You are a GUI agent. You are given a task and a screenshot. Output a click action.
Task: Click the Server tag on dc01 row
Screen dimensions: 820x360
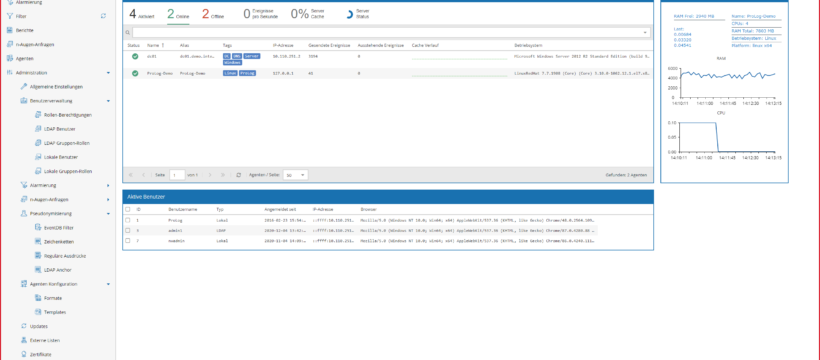click(x=252, y=56)
